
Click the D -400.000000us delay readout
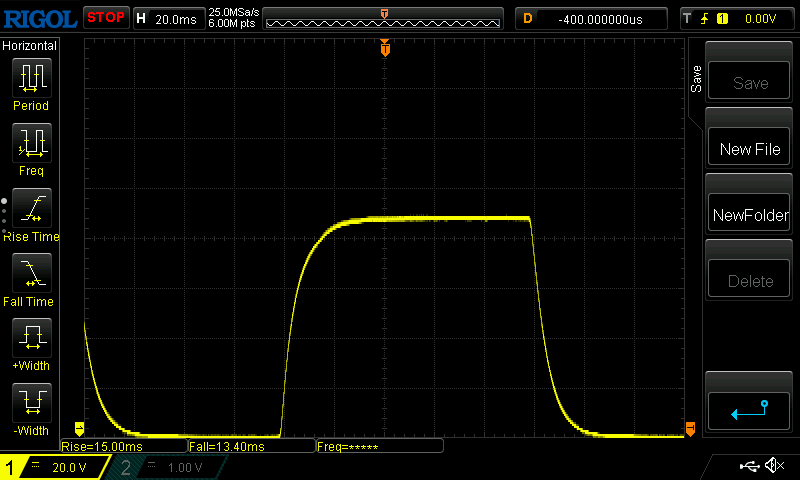591,19
